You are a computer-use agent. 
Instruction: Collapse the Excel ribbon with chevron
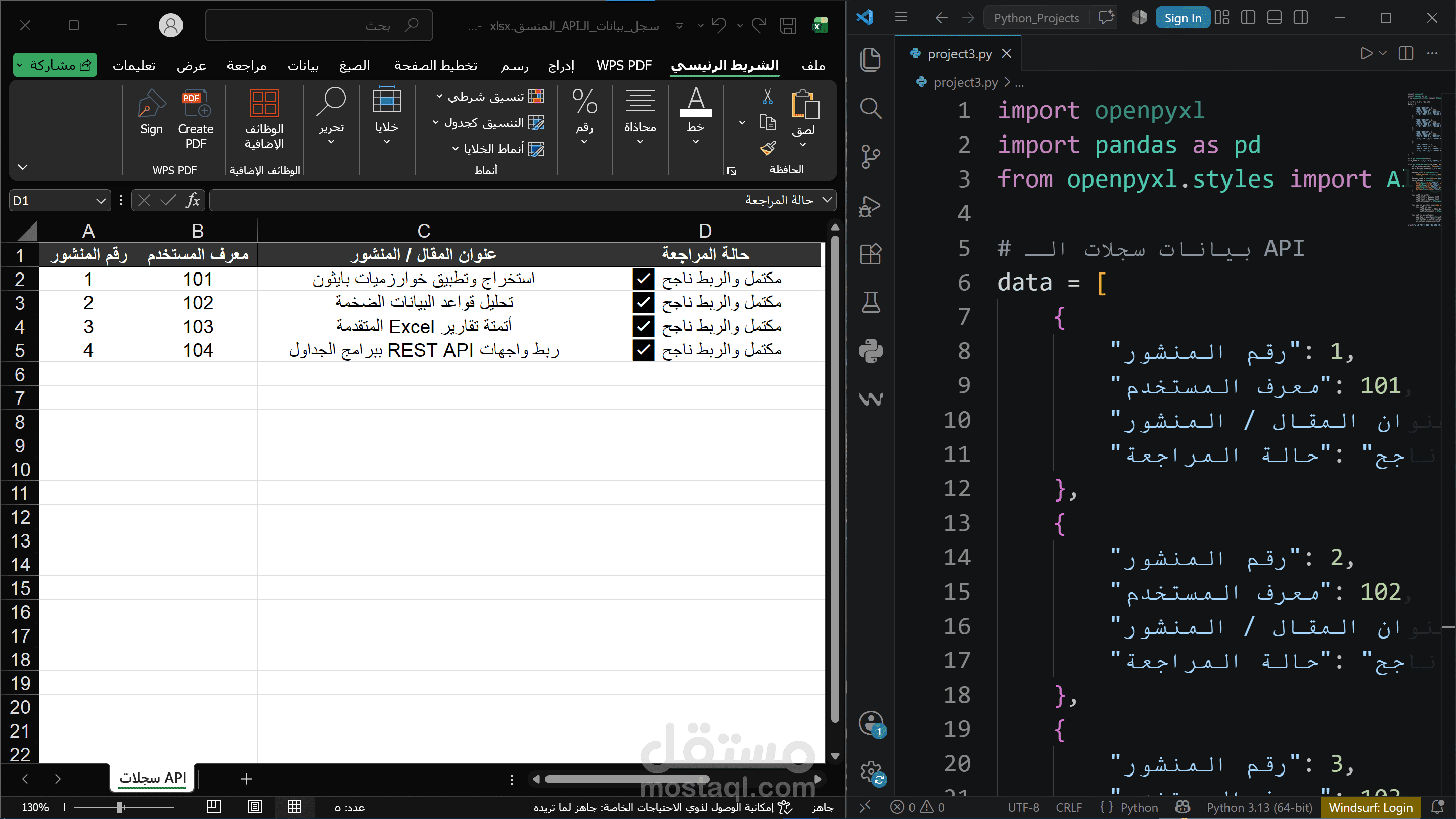[x=23, y=167]
